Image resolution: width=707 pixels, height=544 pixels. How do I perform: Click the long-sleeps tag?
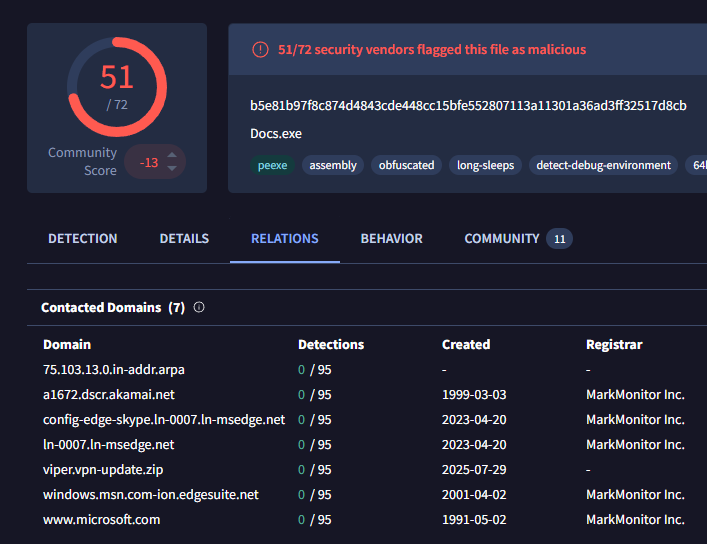[485, 165]
